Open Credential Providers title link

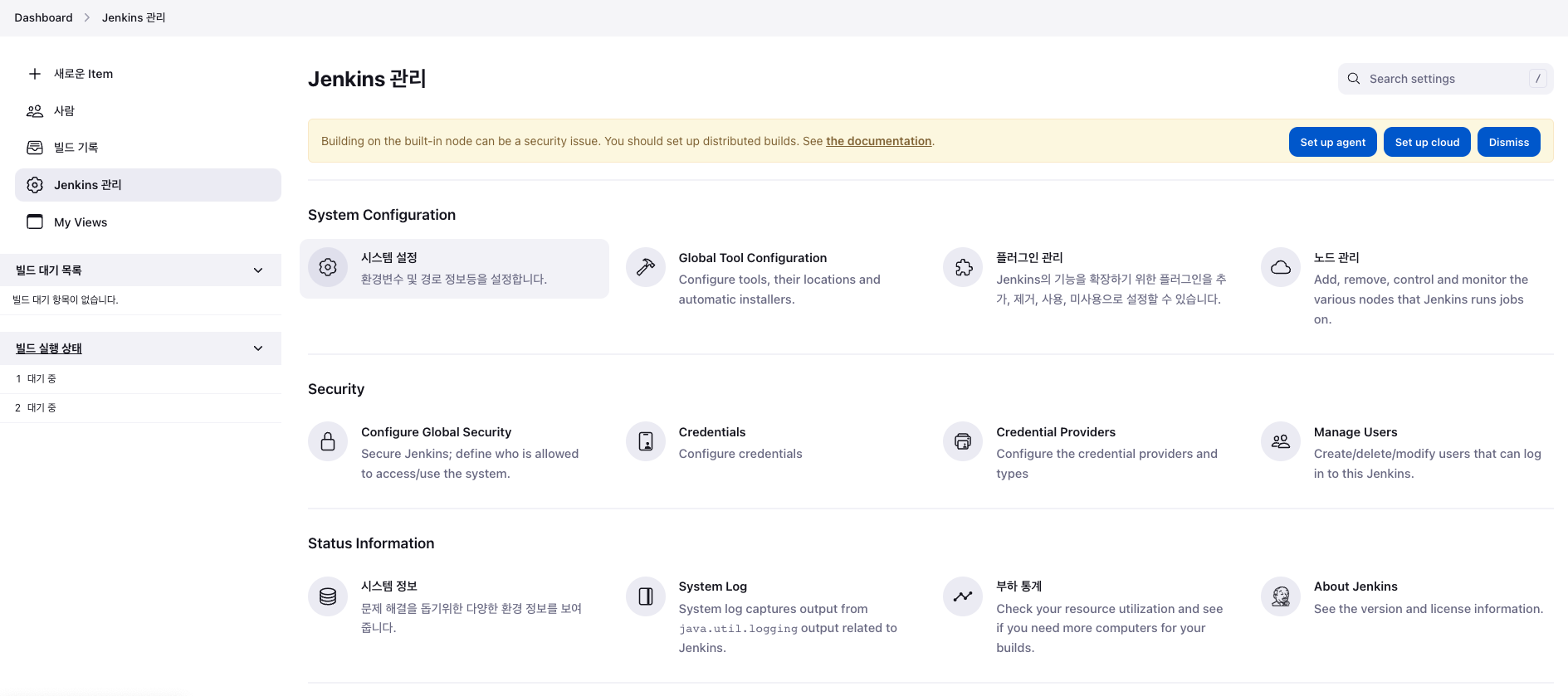click(1056, 432)
